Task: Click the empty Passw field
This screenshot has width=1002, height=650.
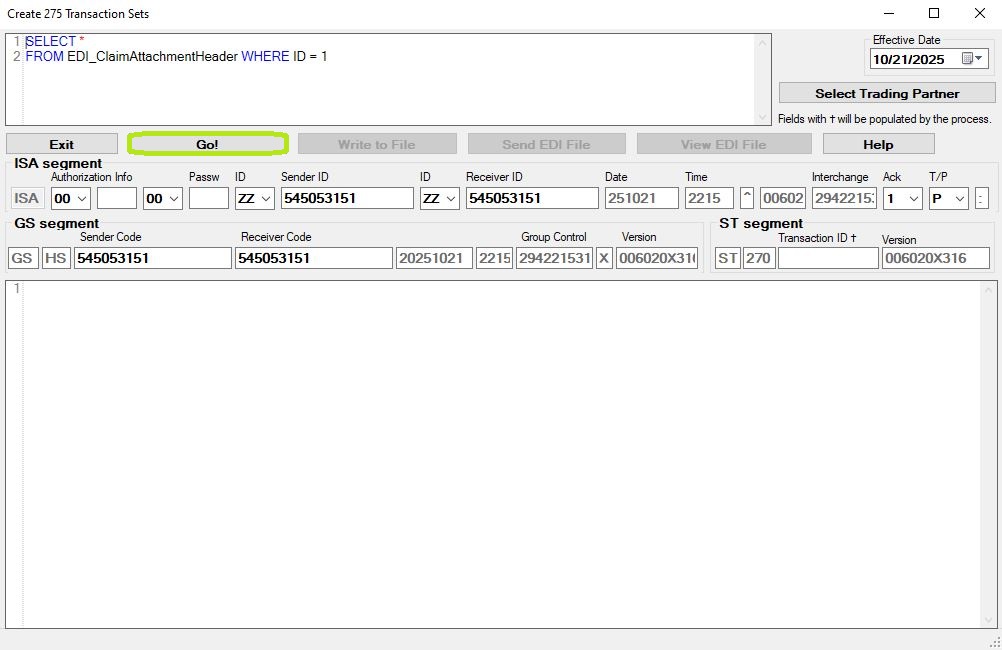Action: (x=209, y=198)
